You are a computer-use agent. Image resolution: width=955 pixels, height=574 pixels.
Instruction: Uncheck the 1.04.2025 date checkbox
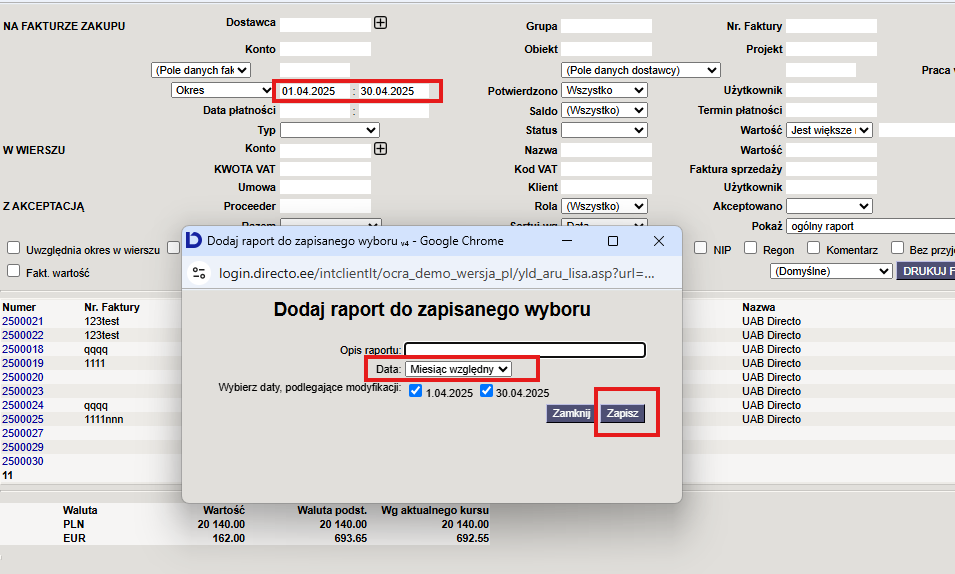[x=415, y=391]
